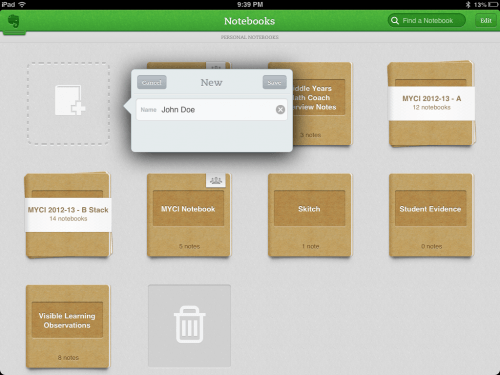Click the 0 notes count label
Image resolution: width=500 pixels, height=375 pixels.
pos(431,246)
